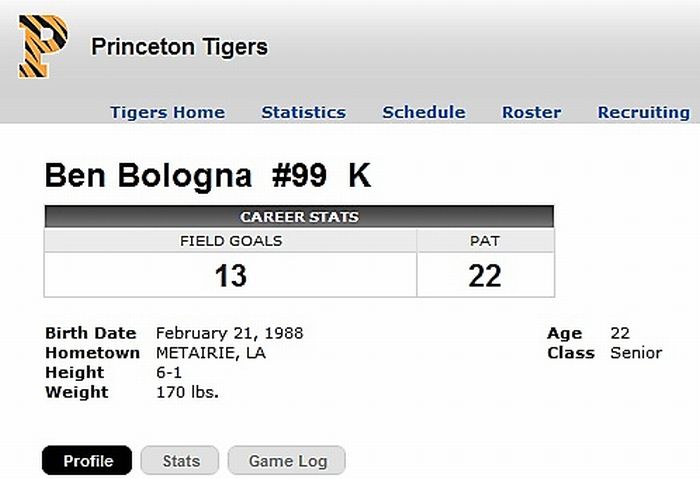Open the Tigers Home menu link
This screenshot has height=479, width=700.
167,112
